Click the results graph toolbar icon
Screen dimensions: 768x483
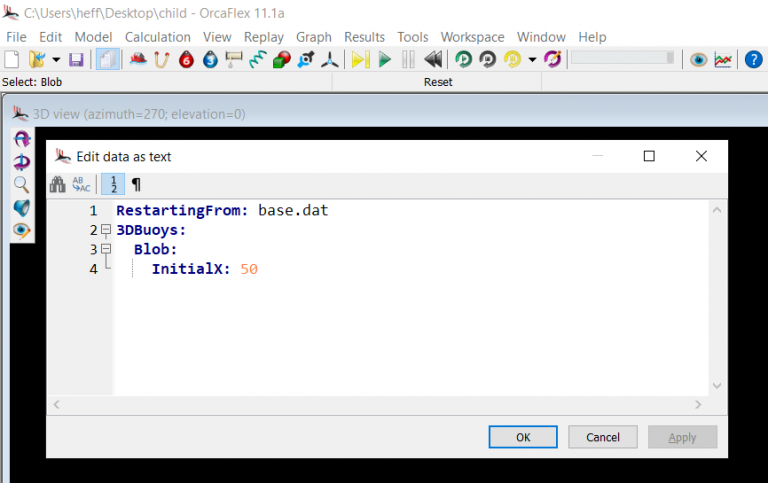tap(723, 60)
